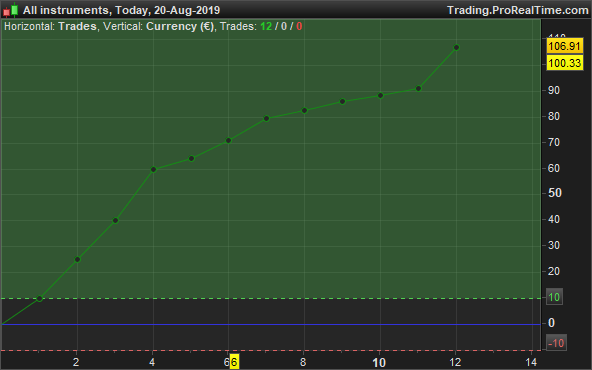Screen dimensions: 592x370
Task: Click the winning trades count 12
Action: (266, 26)
